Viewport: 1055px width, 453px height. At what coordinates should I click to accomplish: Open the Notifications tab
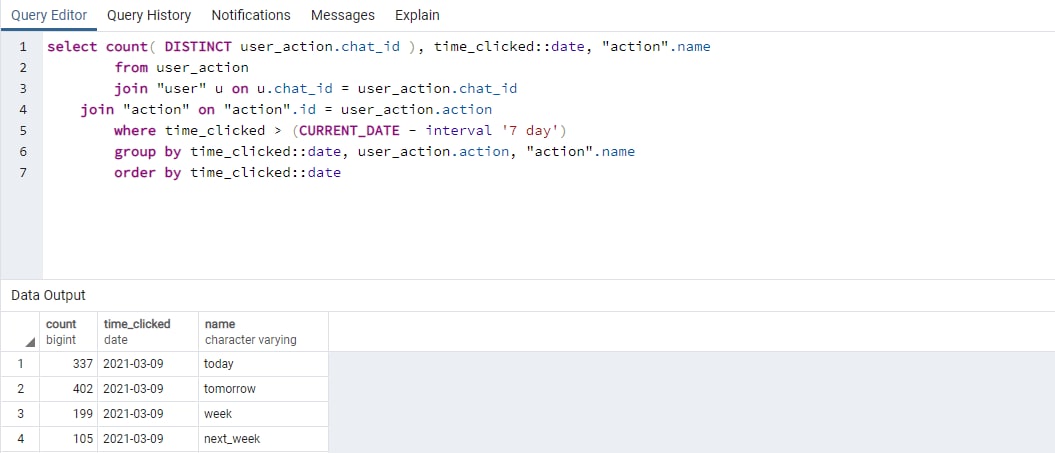click(251, 15)
